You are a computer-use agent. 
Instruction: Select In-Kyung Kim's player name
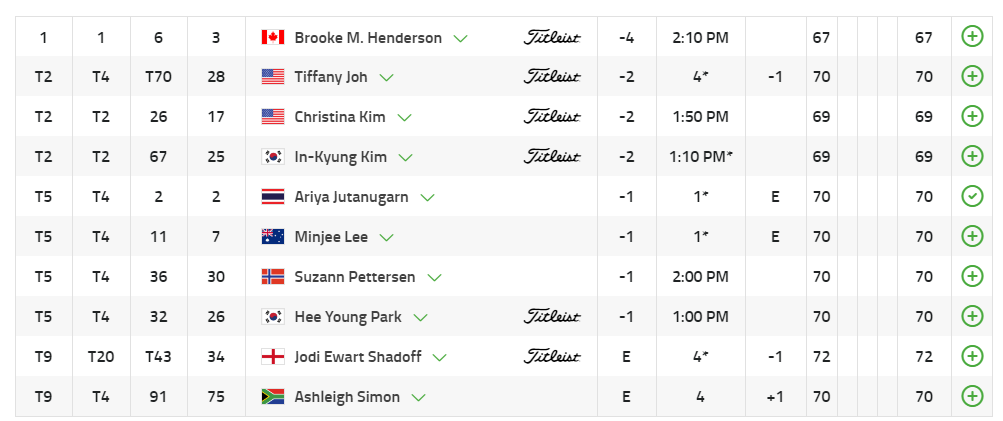coord(340,157)
